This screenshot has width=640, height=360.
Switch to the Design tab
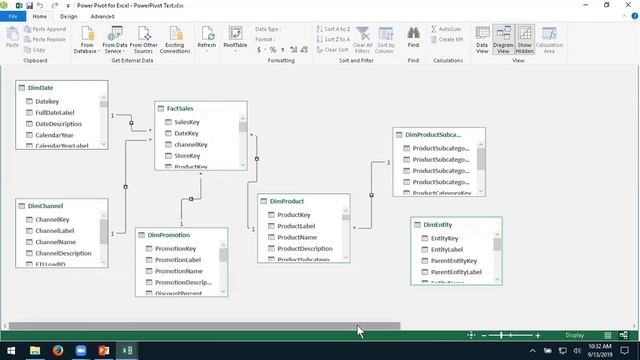(69, 16)
